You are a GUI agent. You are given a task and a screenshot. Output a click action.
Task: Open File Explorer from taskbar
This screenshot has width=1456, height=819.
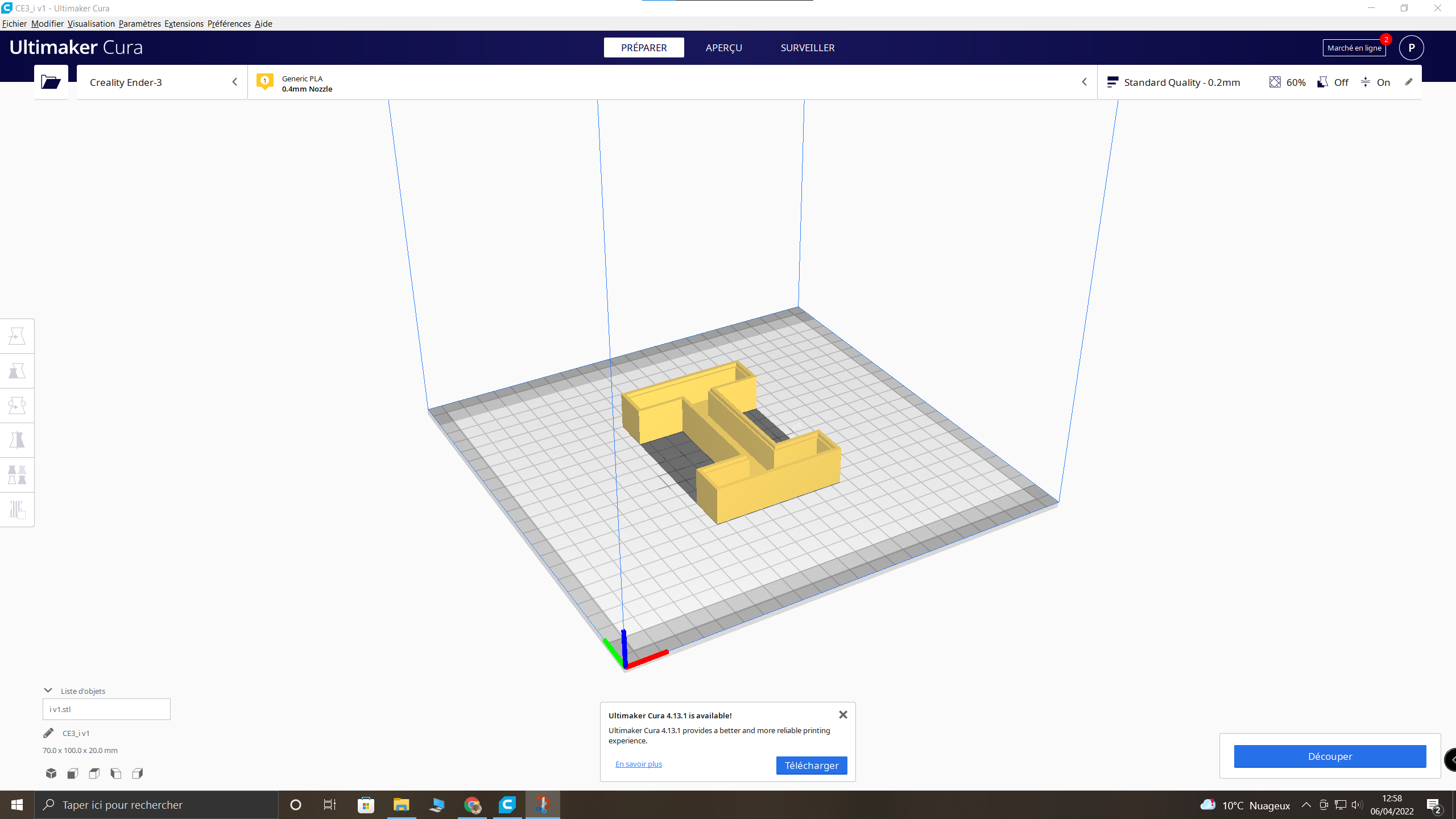(x=402, y=805)
